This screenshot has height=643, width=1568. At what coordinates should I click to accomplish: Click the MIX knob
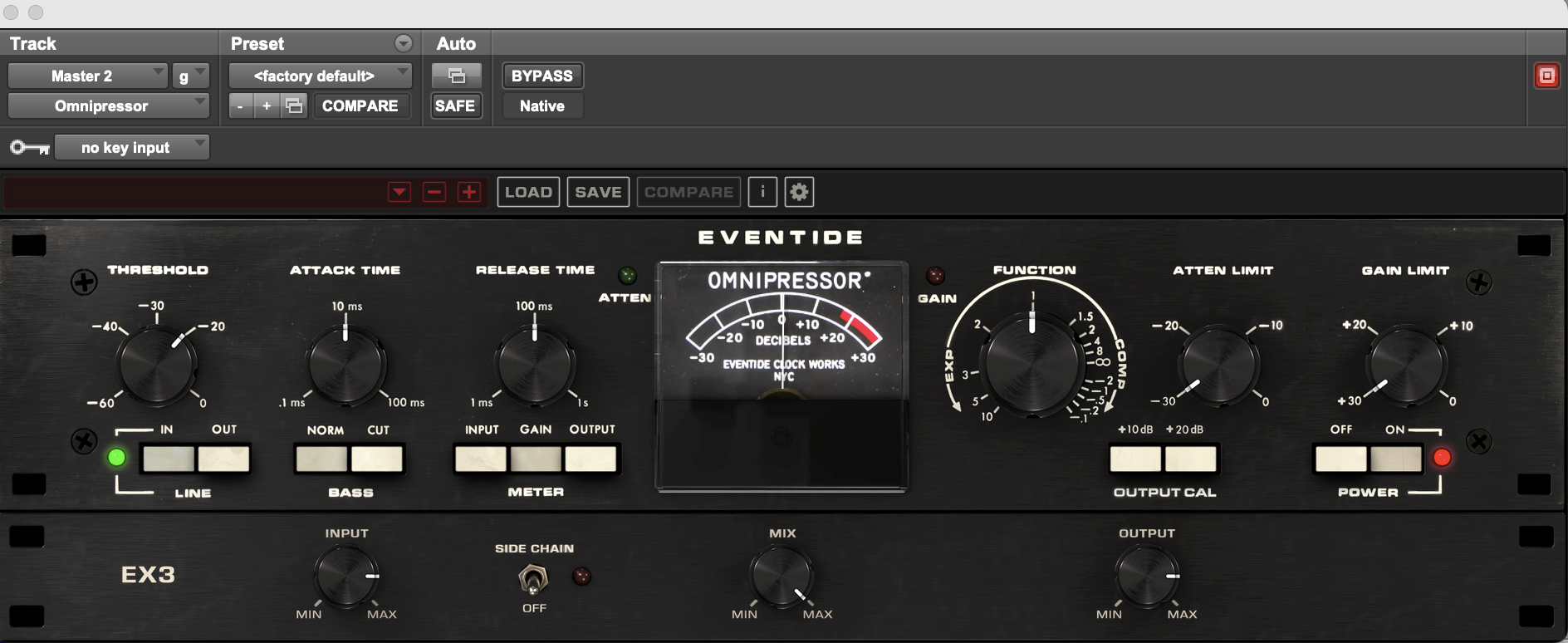click(781, 576)
